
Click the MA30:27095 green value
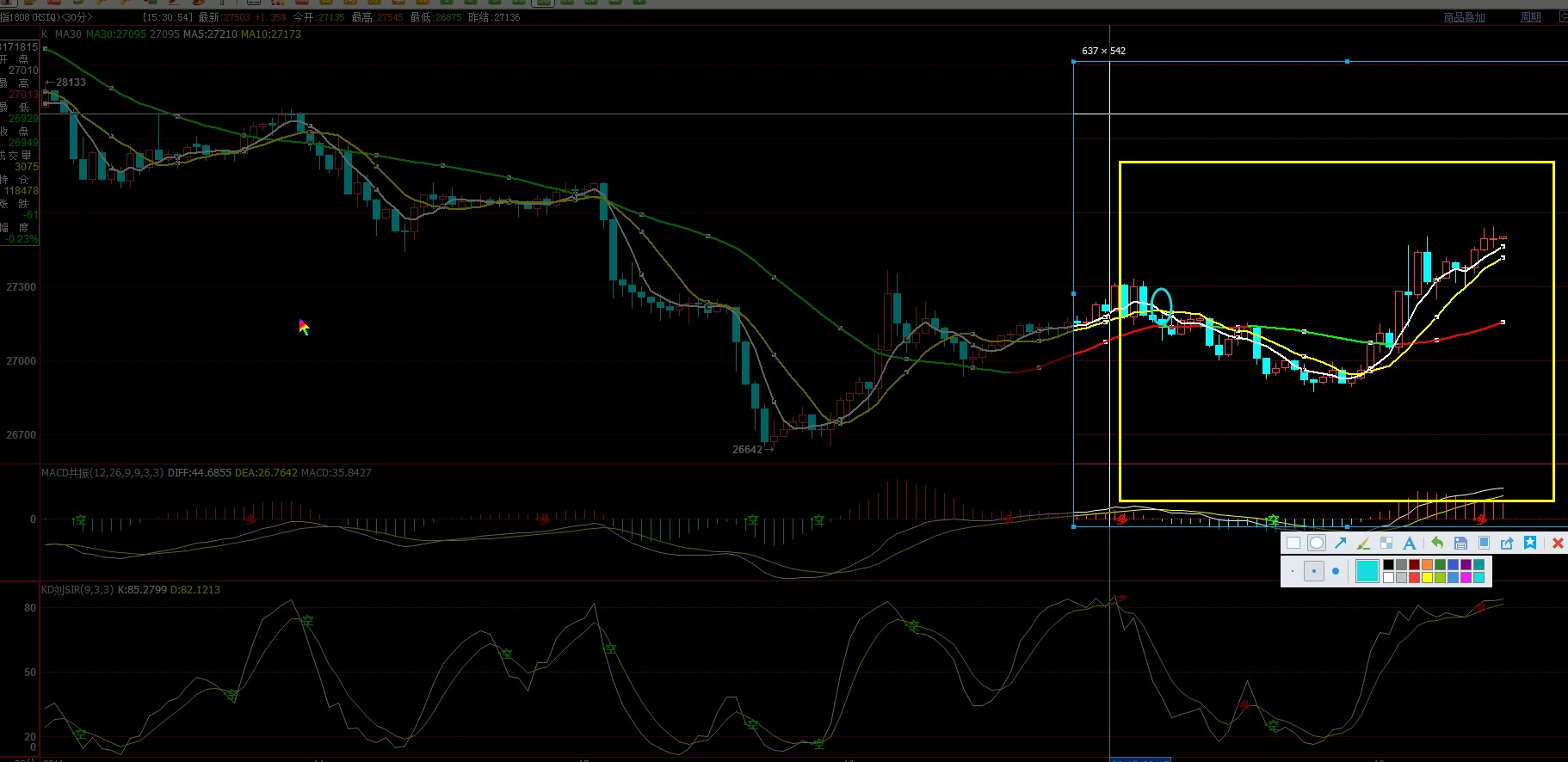coord(116,34)
